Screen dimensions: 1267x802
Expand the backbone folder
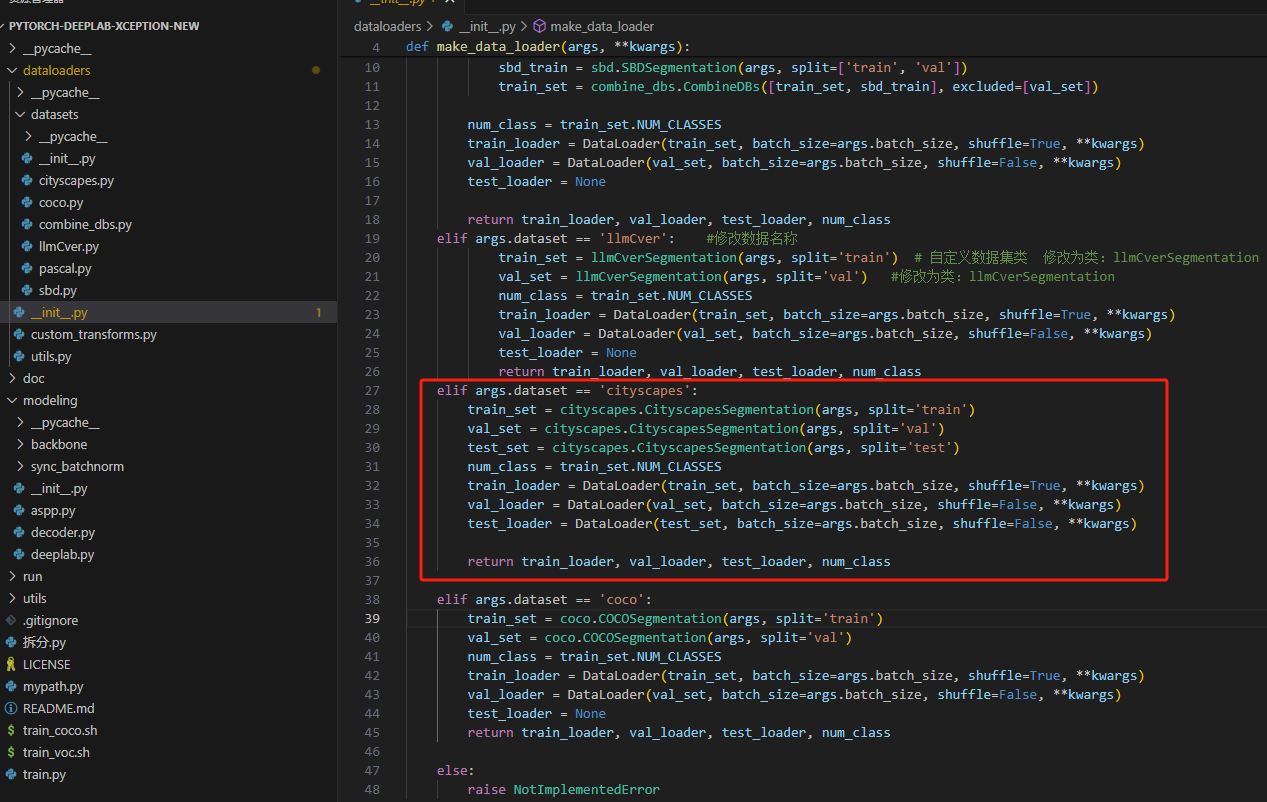click(x=20, y=445)
